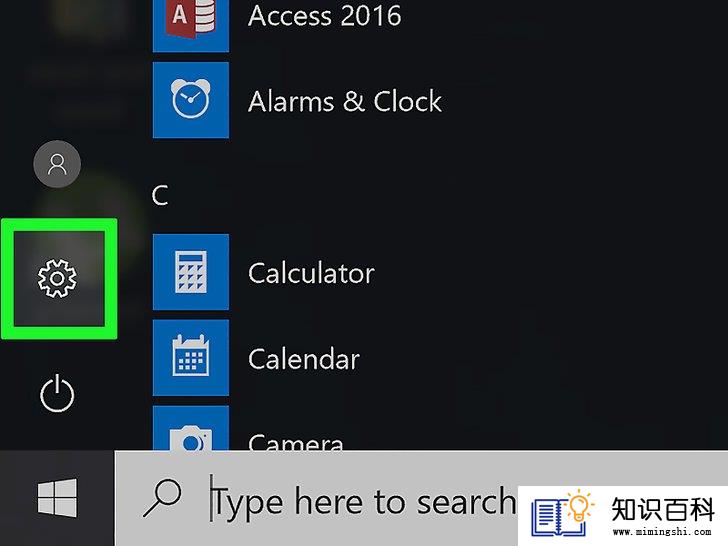The image size is (728, 546).
Task: Click the Calculator tile icon
Action: click(191, 272)
